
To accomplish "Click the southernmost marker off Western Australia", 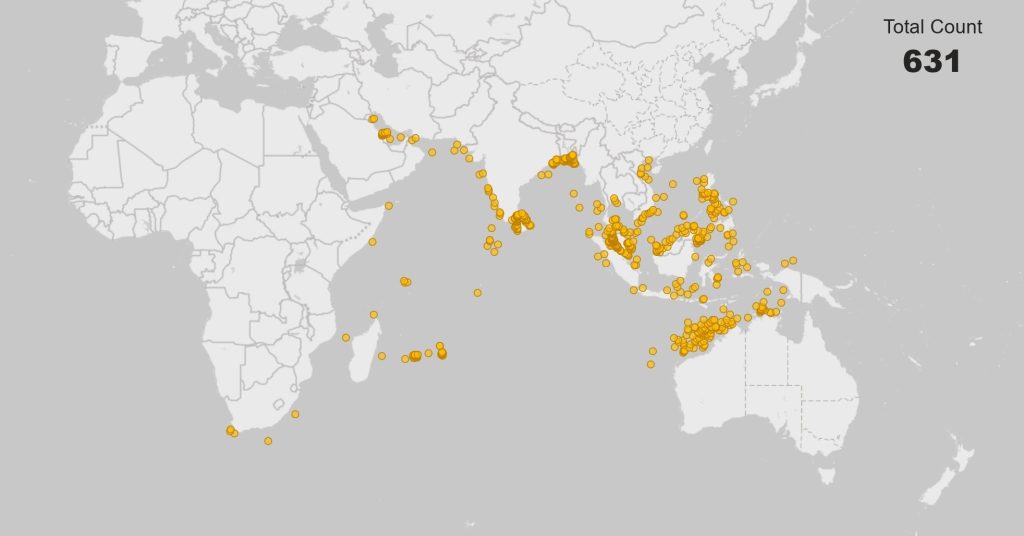I will pos(651,364).
